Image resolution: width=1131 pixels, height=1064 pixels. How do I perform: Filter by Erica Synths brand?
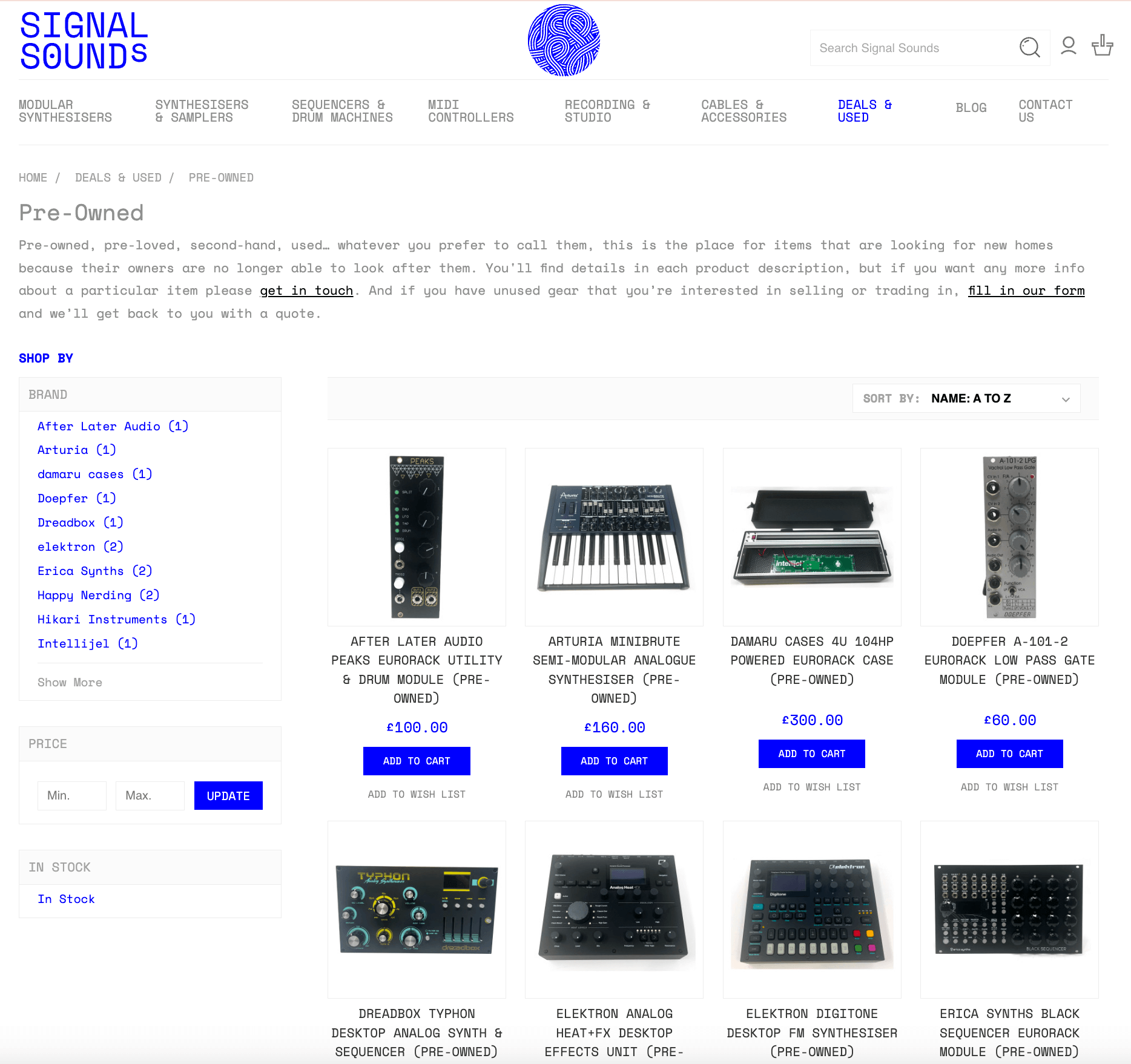click(x=94, y=571)
